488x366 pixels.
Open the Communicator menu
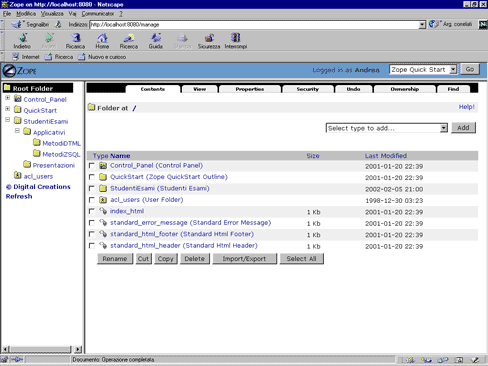(98, 14)
